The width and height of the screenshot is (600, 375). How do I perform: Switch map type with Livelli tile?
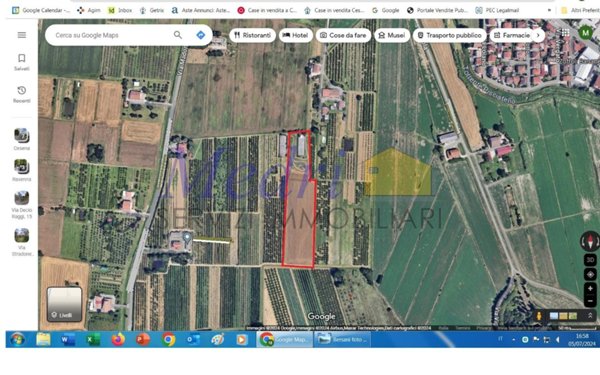coord(64,304)
